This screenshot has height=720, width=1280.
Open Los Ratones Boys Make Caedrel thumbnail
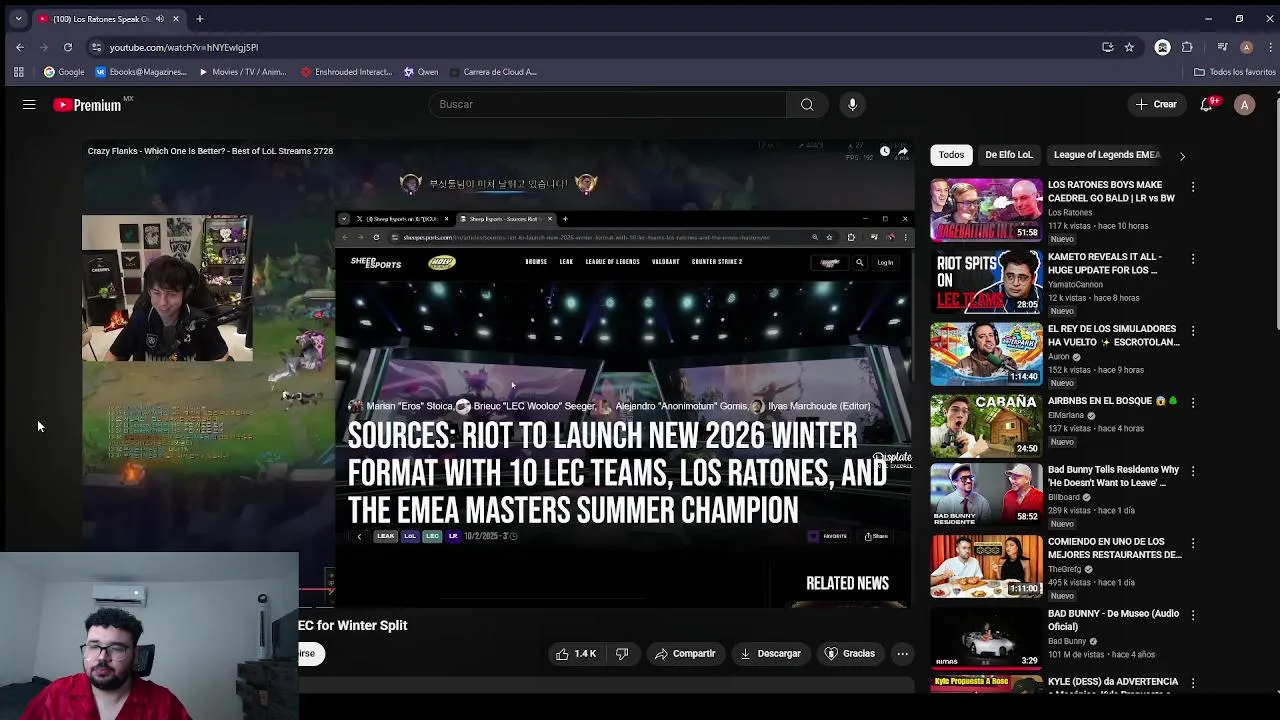[x=986, y=210]
